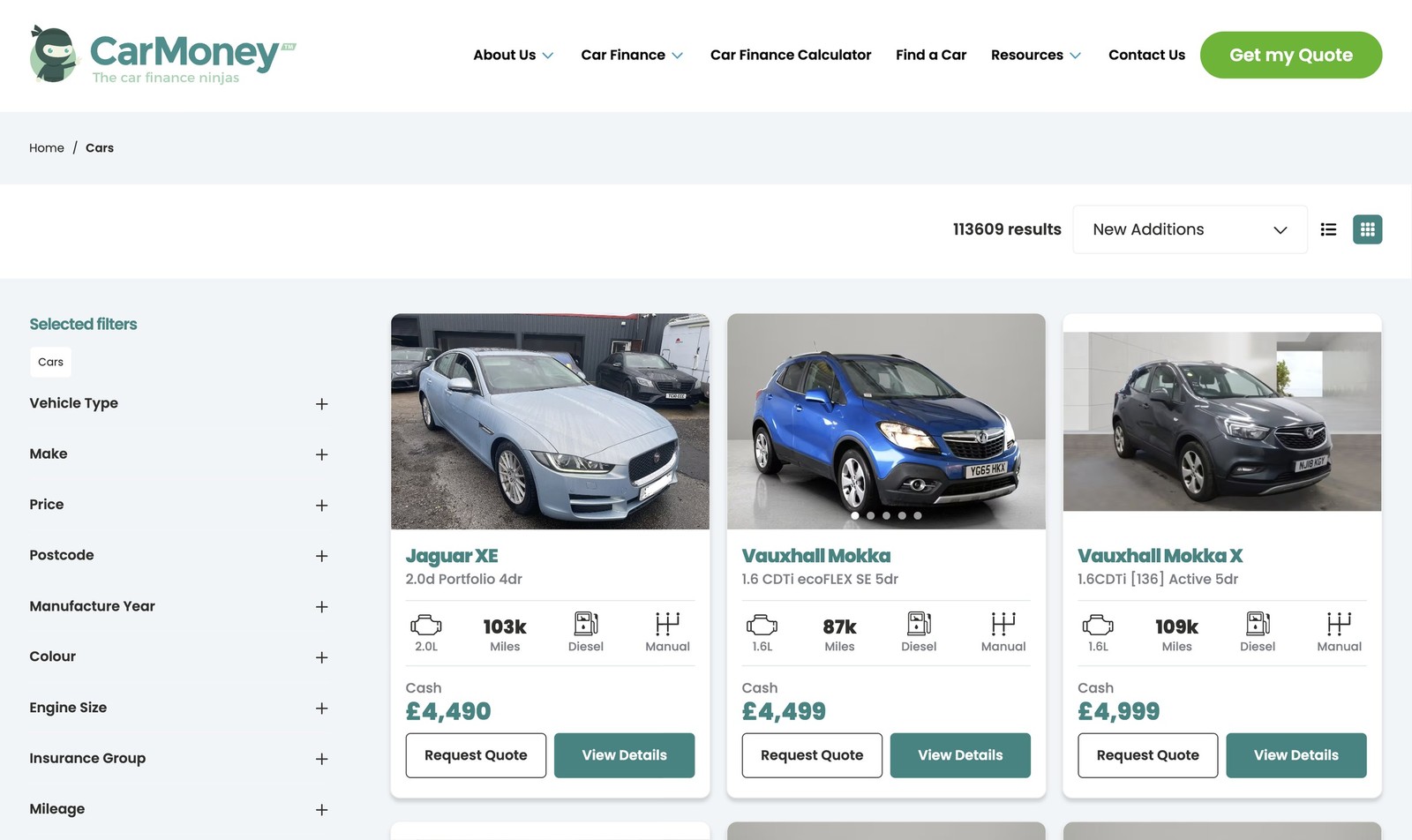1412x840 pixels.
Task: Click the 1.6 CDTi ecoFLEX SE 5dr subtitle
Action: tap(820, 579)
